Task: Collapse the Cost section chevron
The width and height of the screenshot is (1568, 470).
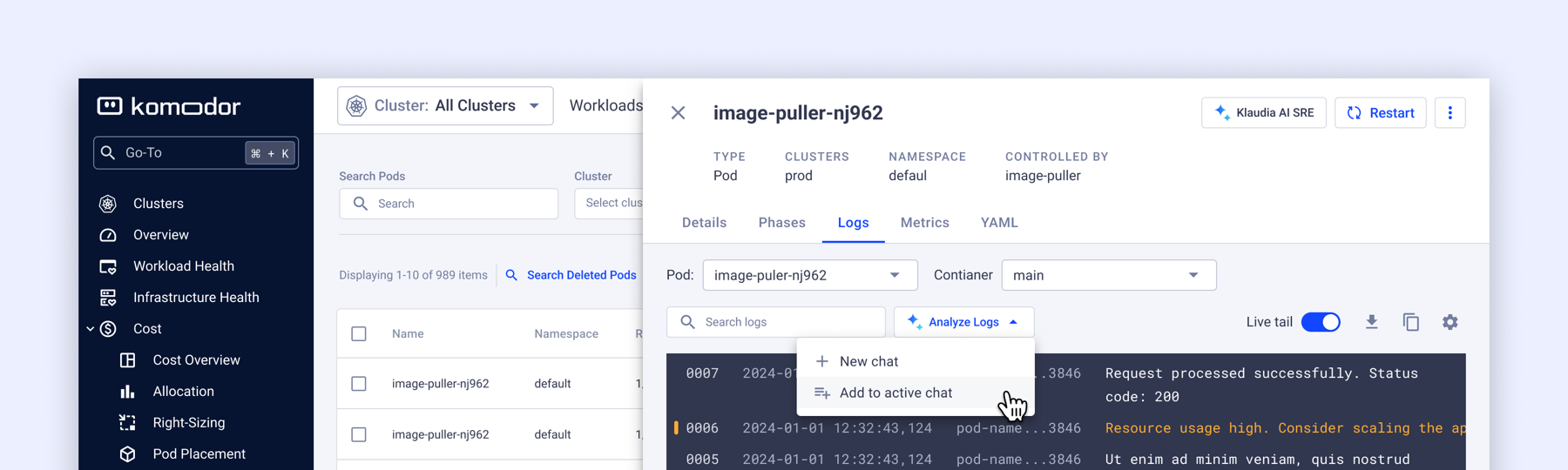Action: pyautogui.click(x=90, y=329)
